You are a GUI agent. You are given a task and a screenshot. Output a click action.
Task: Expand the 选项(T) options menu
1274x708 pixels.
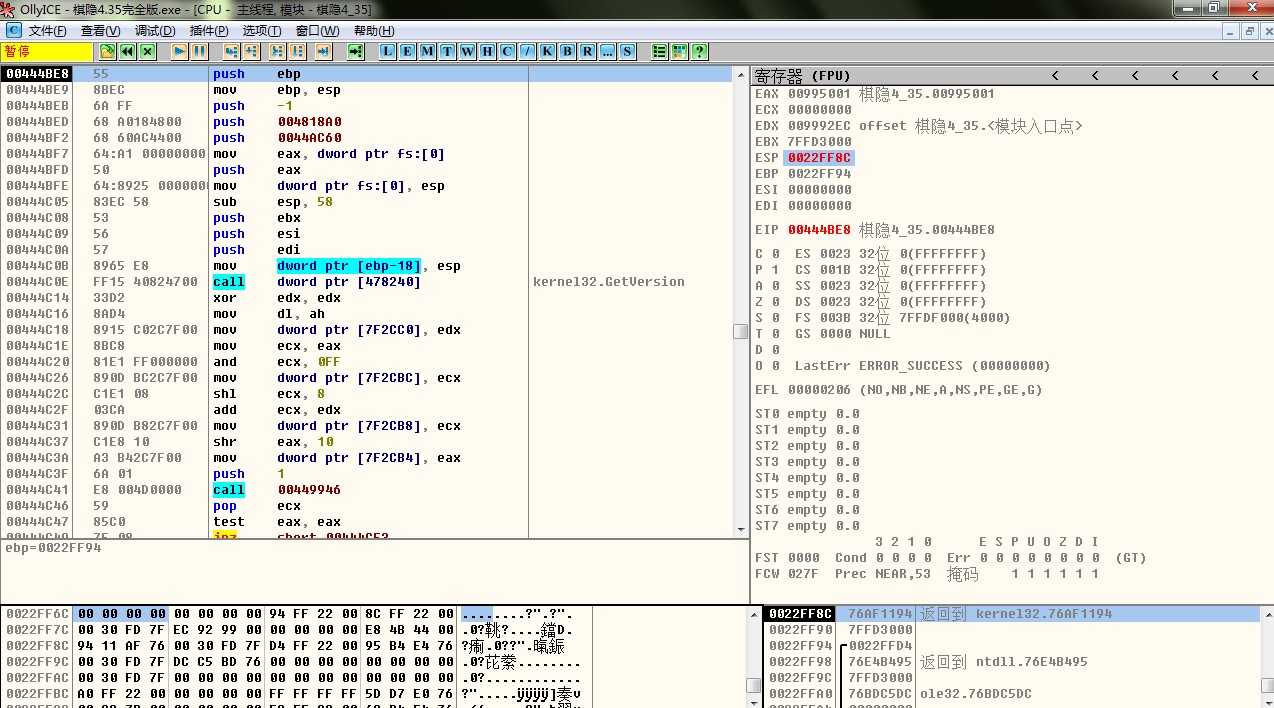(x=262, y=31)
